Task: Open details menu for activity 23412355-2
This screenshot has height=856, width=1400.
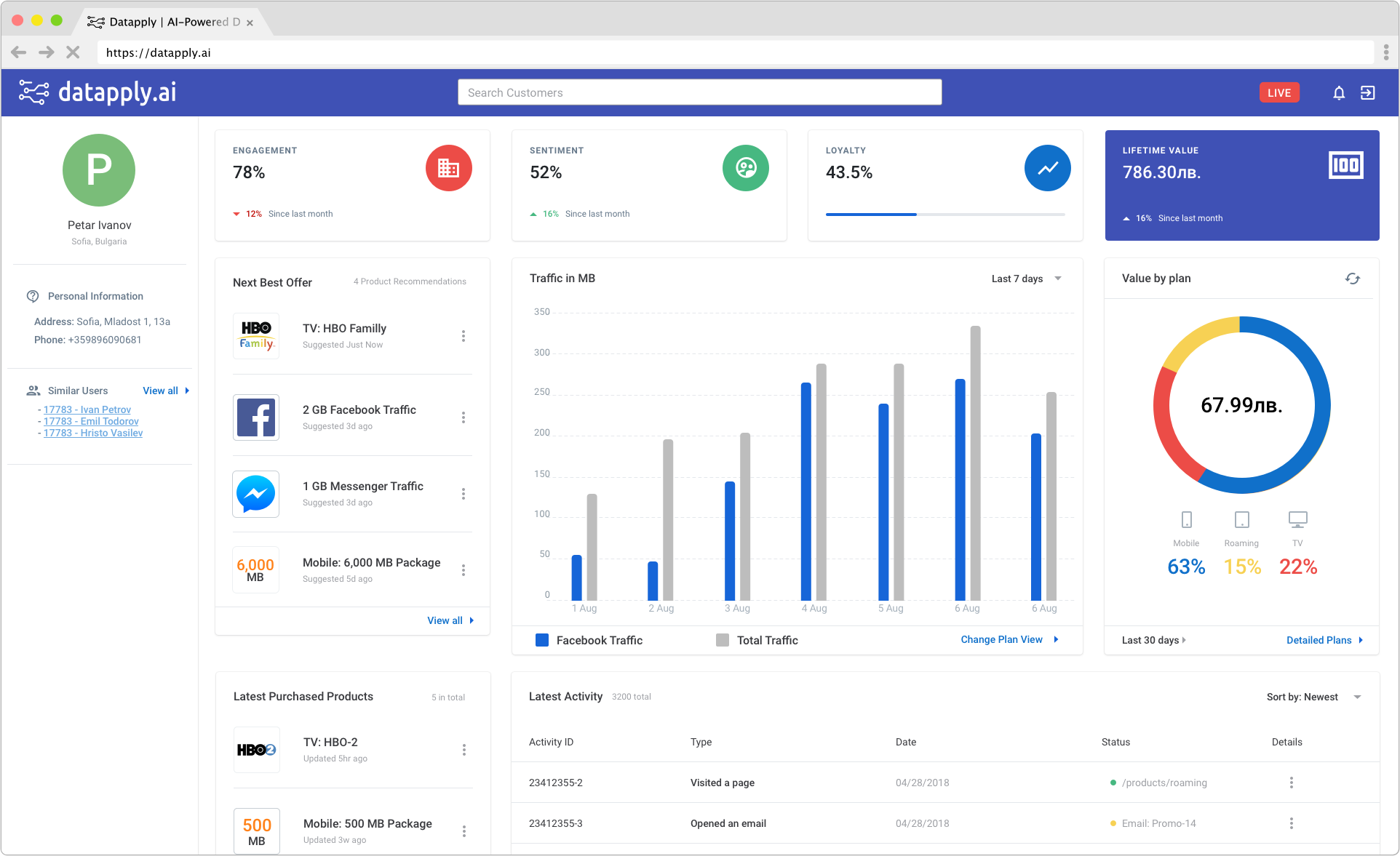Action: [x=1291, y=783]
